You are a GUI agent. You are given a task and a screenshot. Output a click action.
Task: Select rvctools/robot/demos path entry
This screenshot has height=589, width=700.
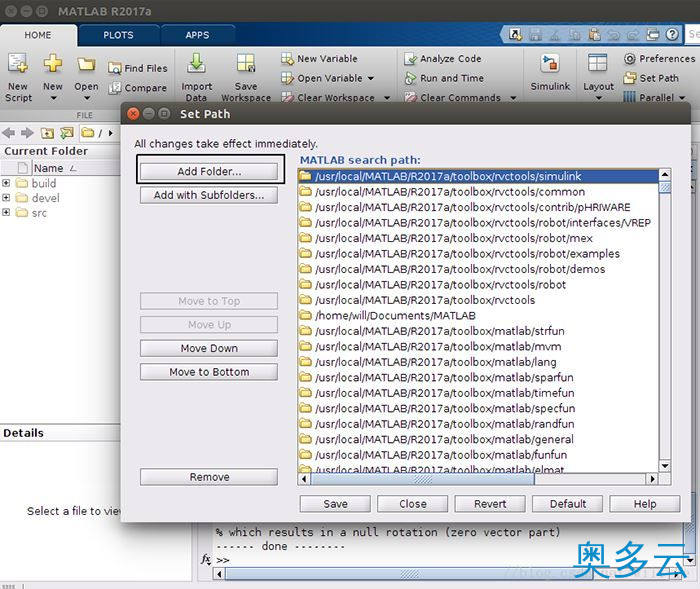click(x=478, y=269)
